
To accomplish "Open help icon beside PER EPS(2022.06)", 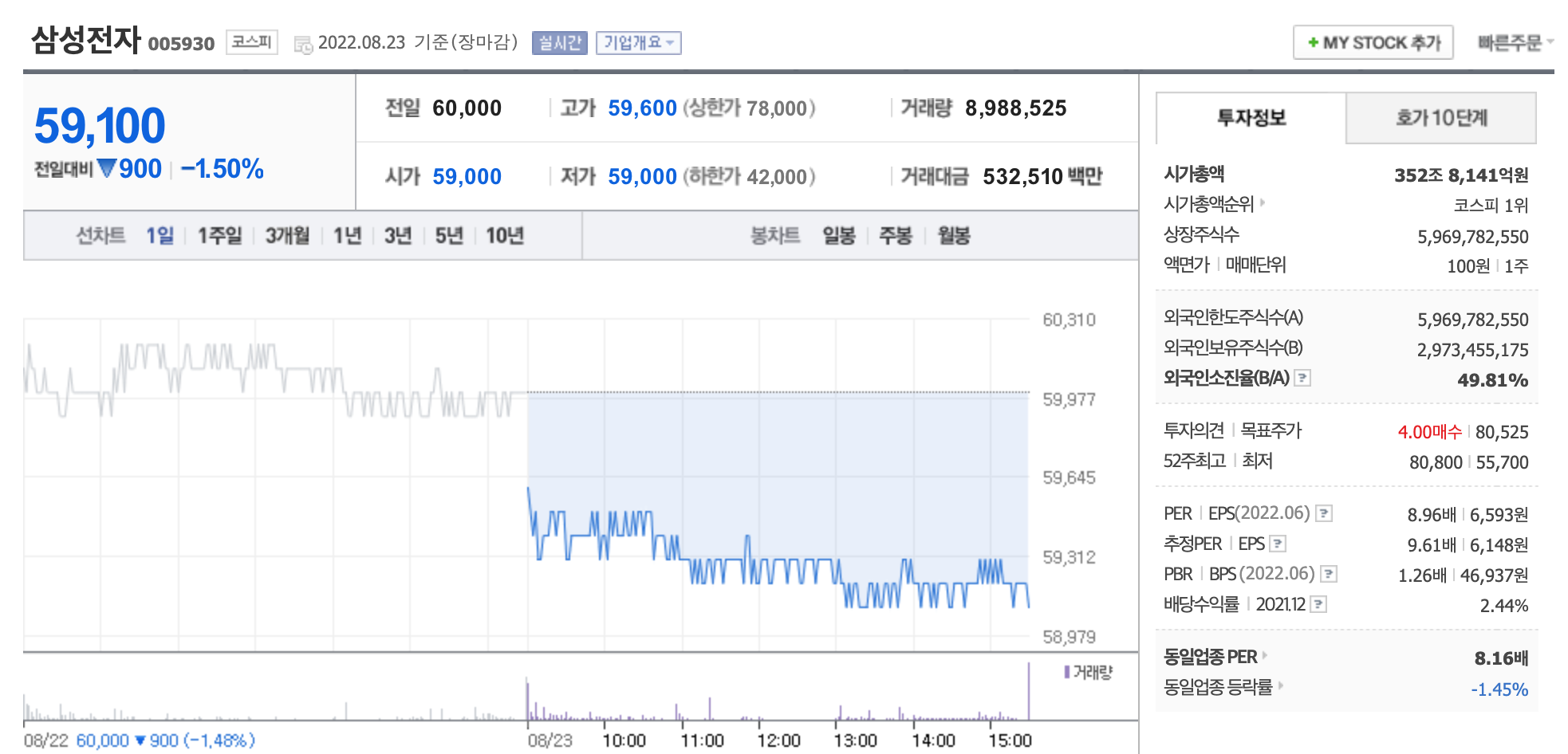I will click(x=1324, y=513).
